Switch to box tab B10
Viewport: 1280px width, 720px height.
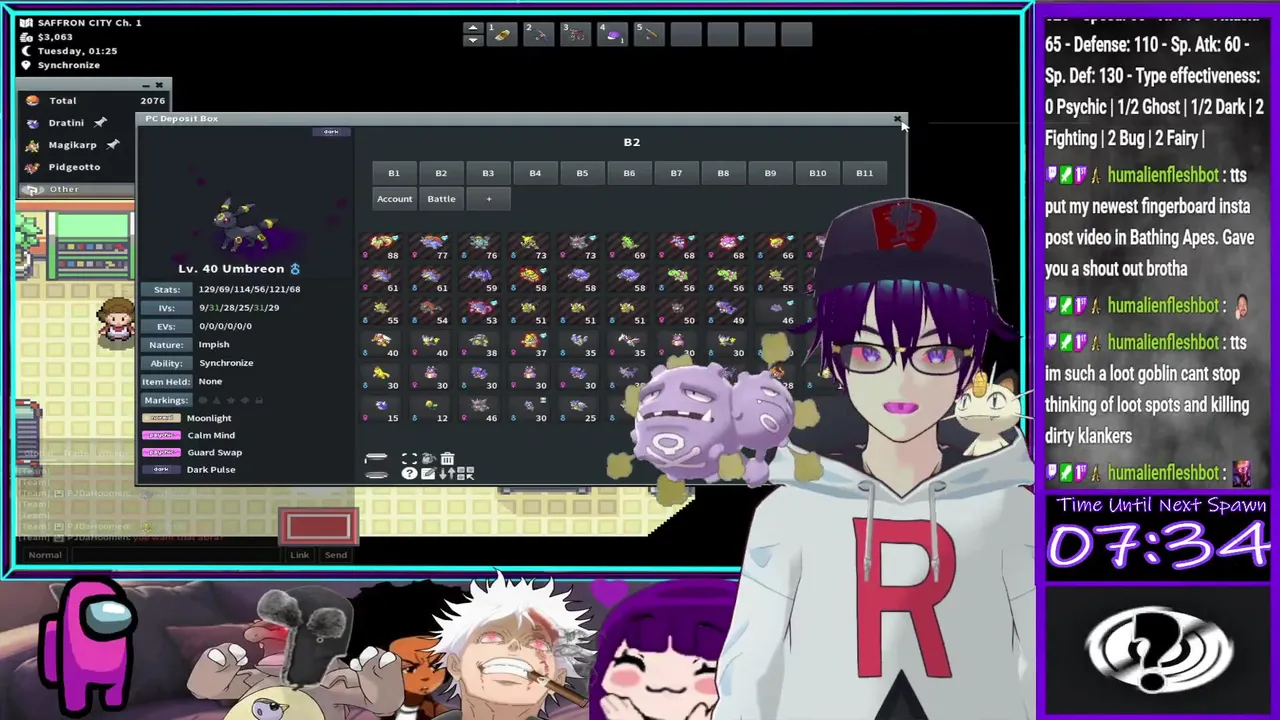tap(817, 173)
